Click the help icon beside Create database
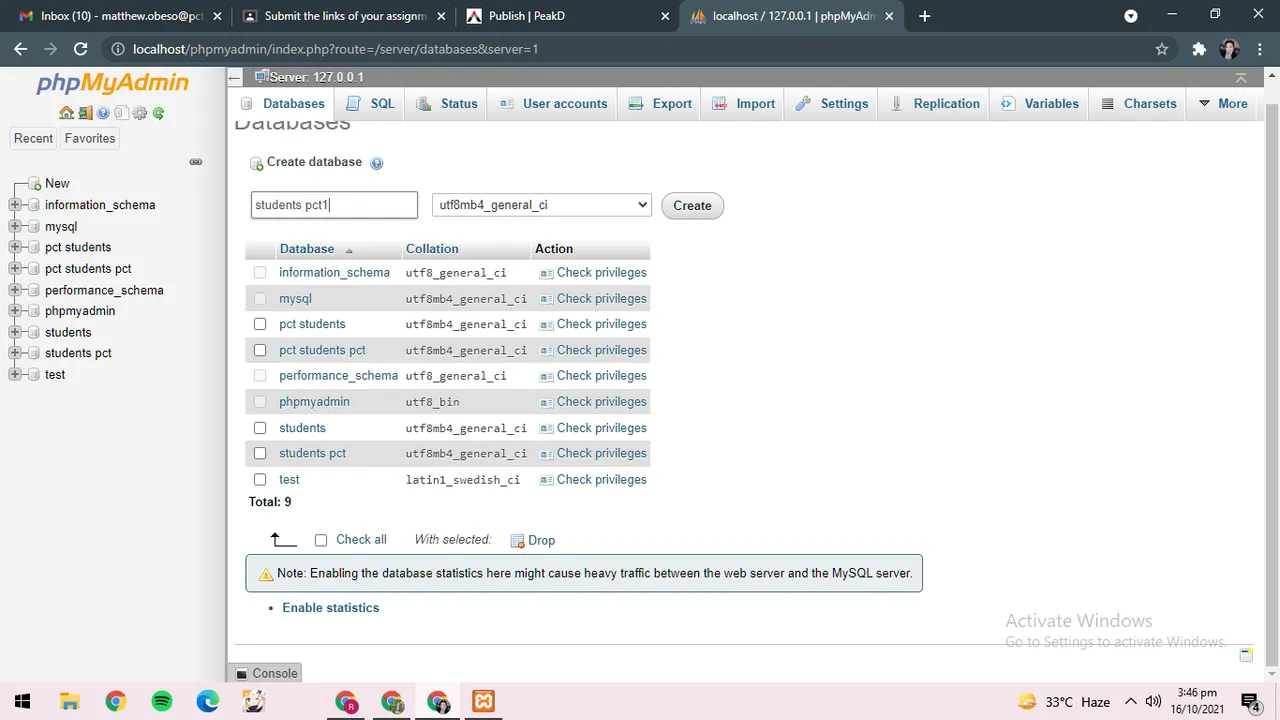The image size is (1280, 720). 377,163
